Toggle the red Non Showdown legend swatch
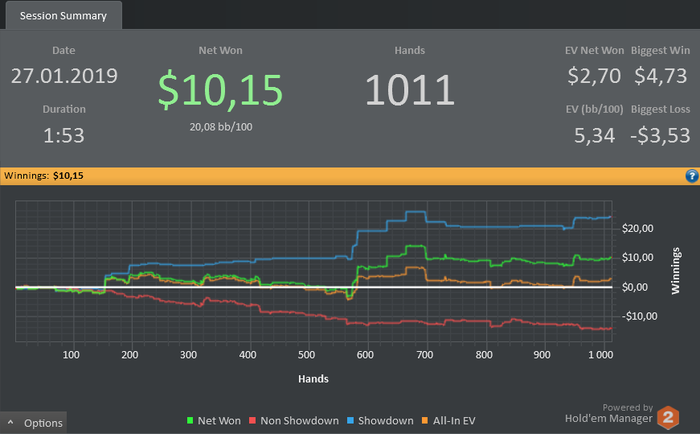Viewport: 700px width, 434px height. [x=252, y=421]
